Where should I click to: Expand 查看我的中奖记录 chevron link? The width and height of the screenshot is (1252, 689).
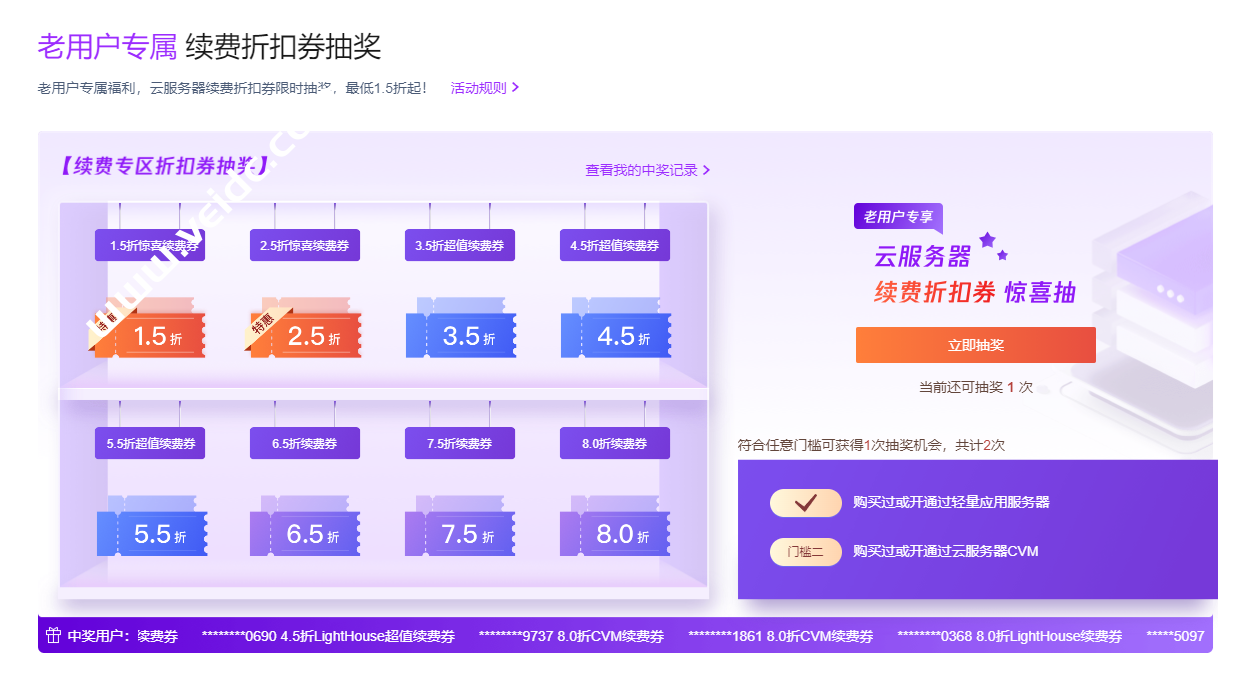[x=707, y=171]
